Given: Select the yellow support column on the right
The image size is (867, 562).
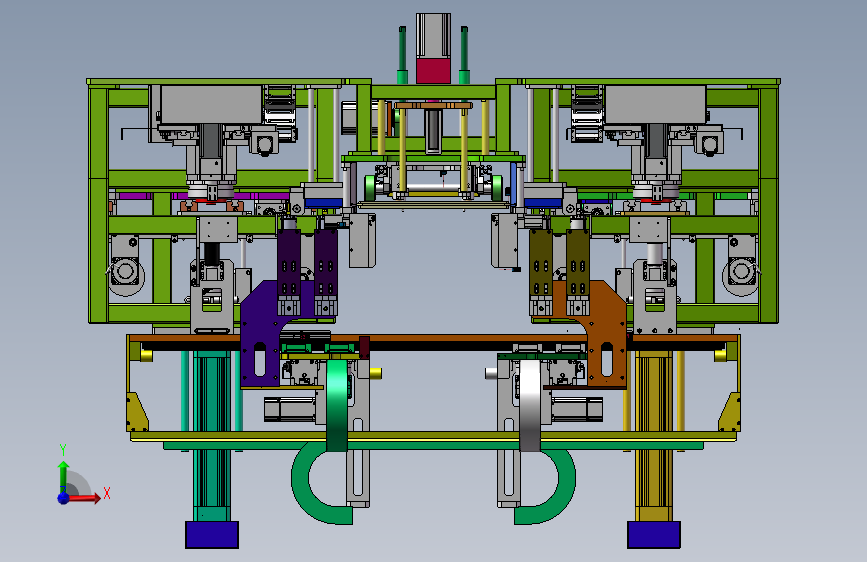Looking at the screenshot, I should (654, 436).
